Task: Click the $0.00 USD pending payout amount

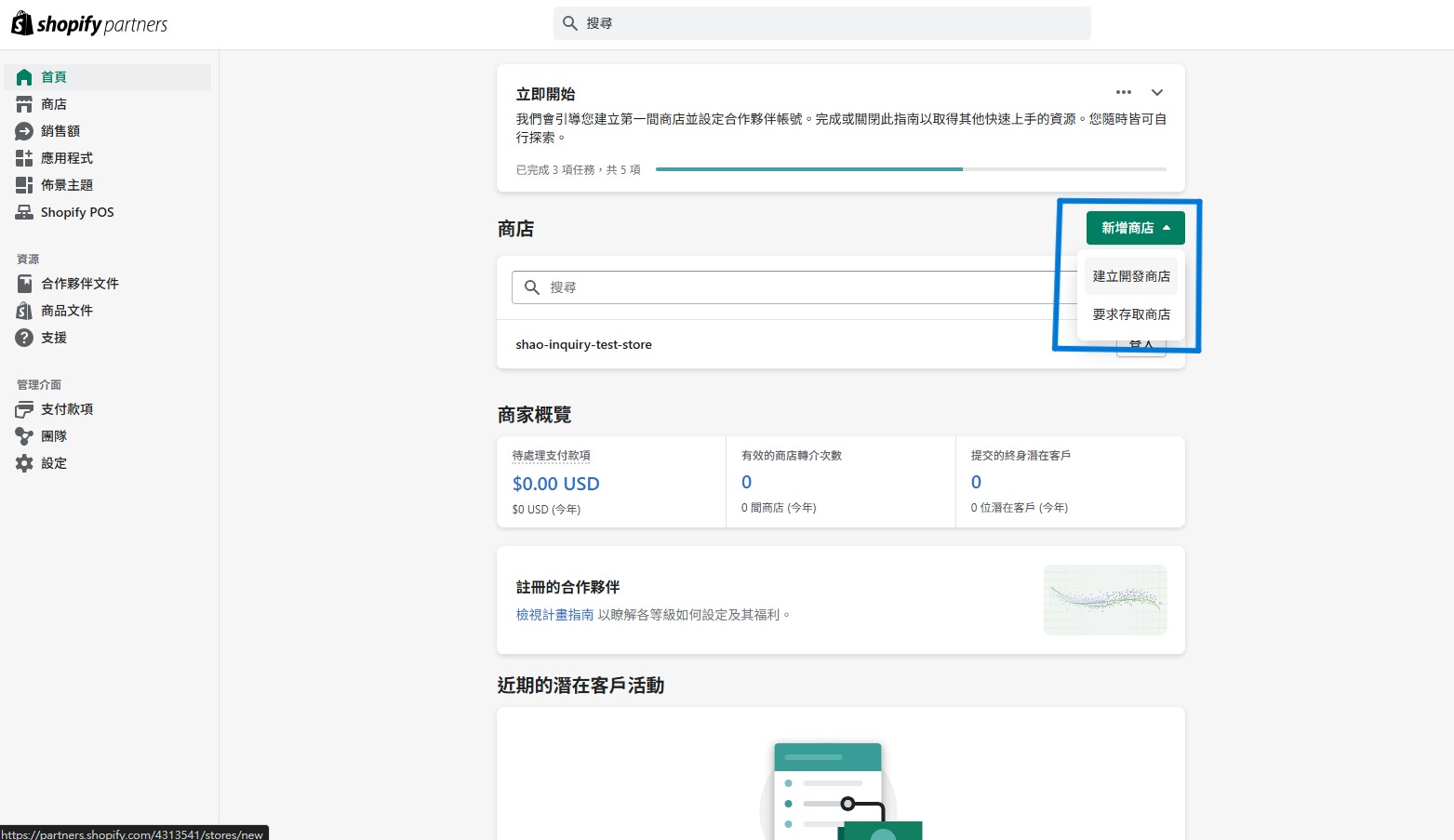Action: [x=555, y=484]
